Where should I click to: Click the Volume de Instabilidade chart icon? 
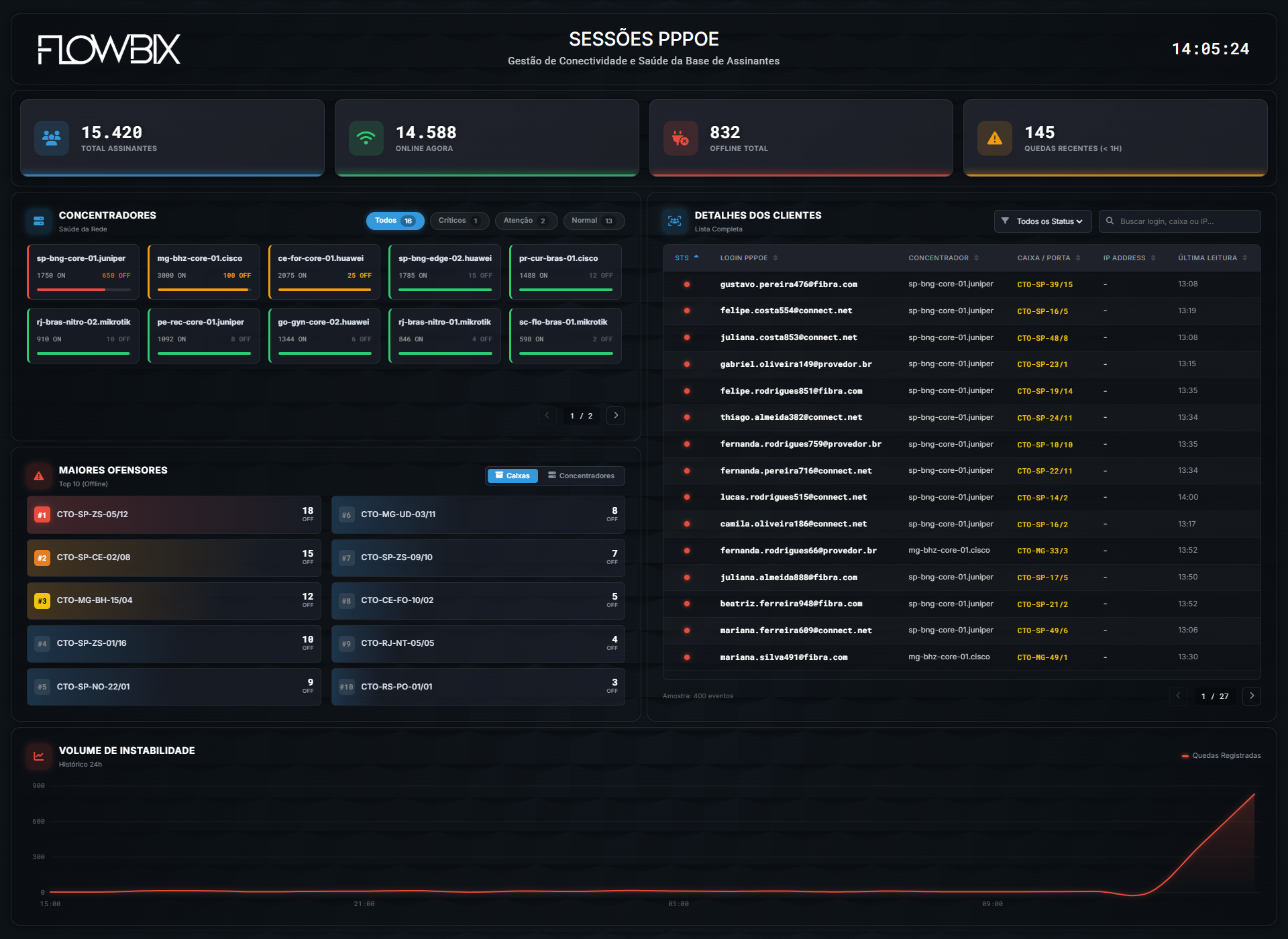[x=39, y=756]
